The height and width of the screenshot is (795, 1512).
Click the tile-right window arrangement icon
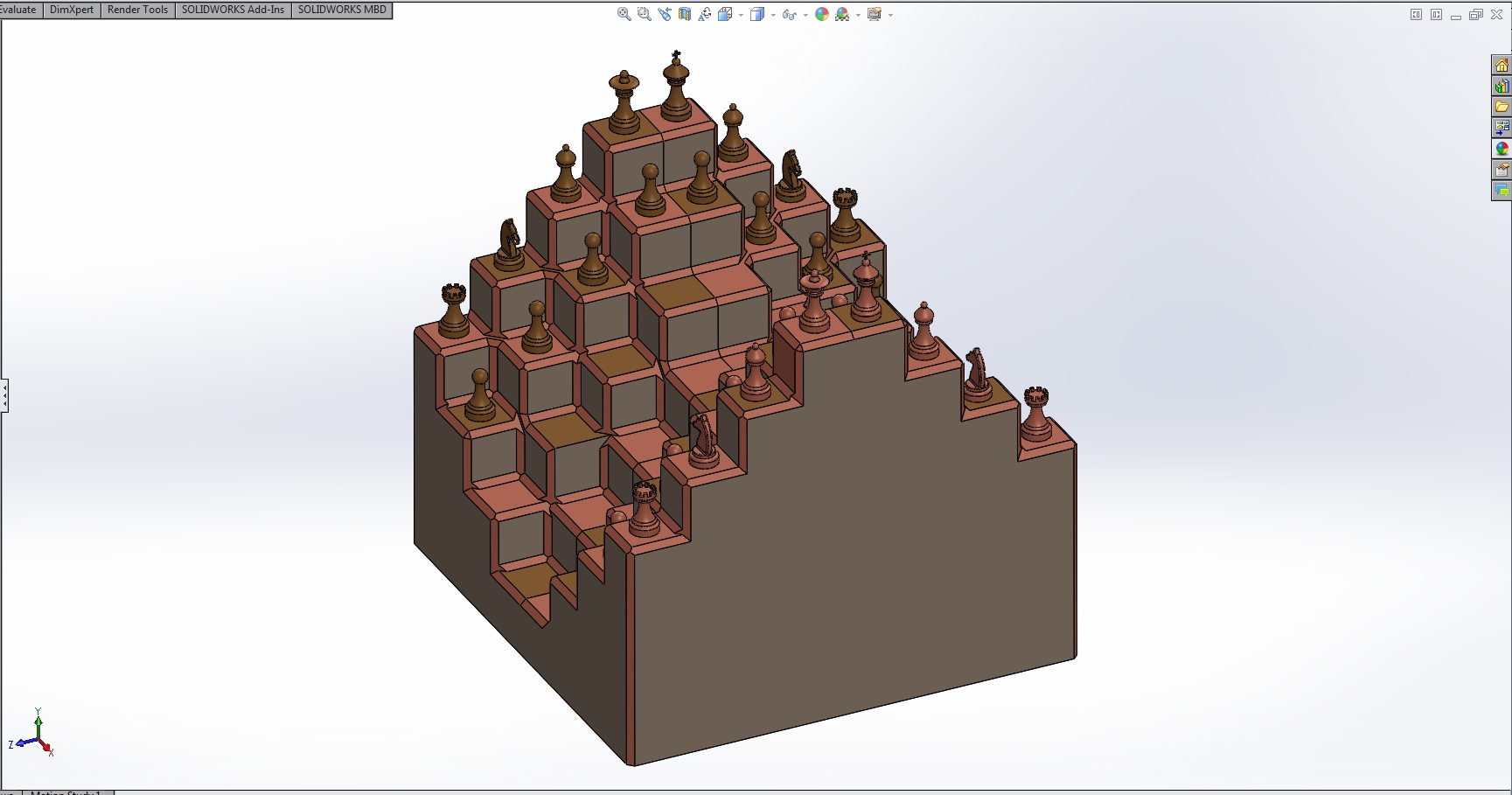pos(1436,14)
